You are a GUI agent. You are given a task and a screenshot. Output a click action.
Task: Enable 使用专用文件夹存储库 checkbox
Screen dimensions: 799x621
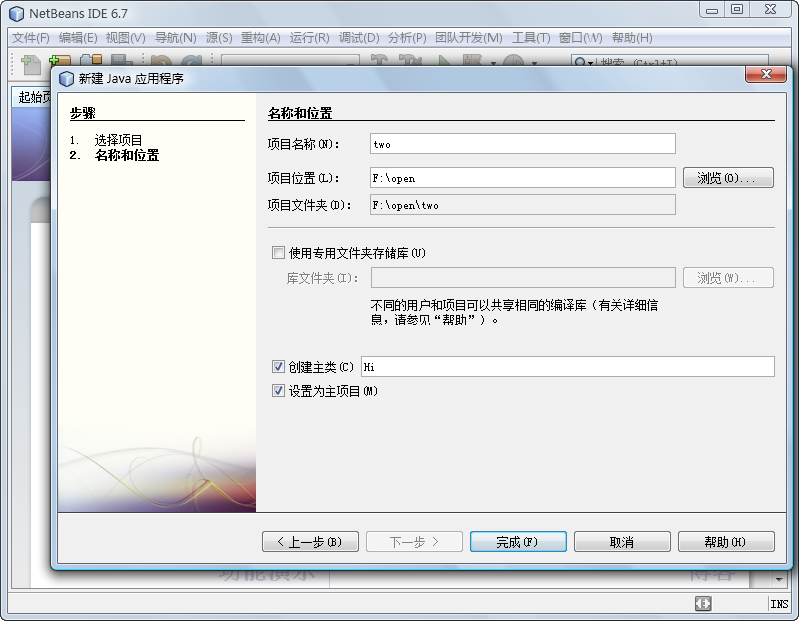pyautogui.click(x=278, y=253)
